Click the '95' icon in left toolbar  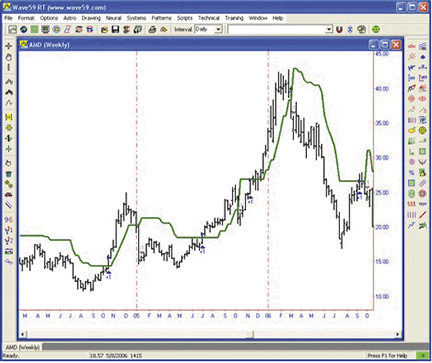tap(9, 220)
